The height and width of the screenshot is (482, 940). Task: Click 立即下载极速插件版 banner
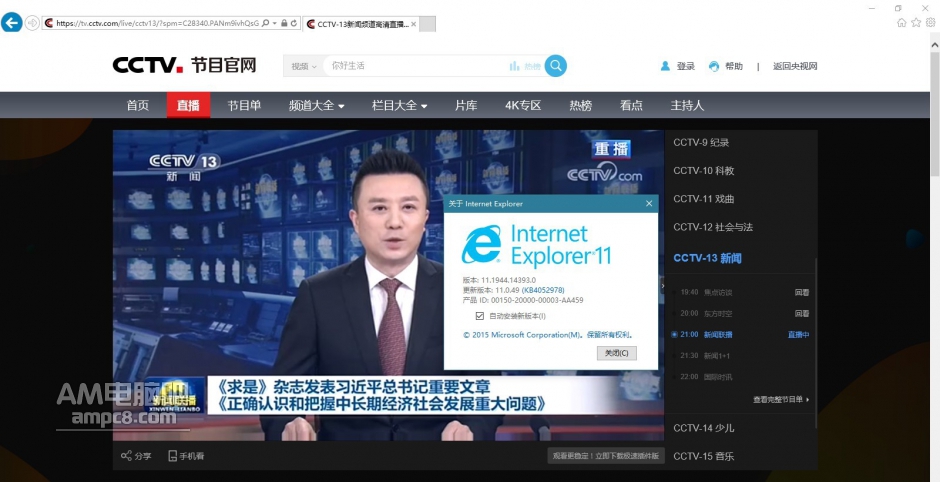click(x=605, y=456)
